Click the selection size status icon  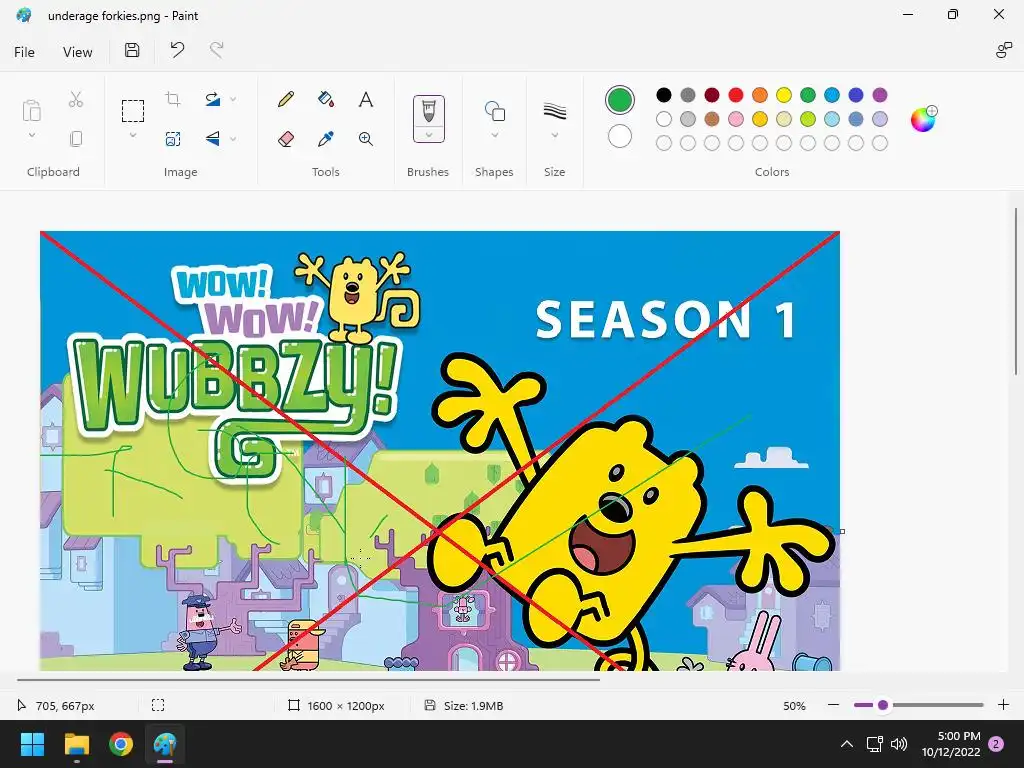(158, 705)
